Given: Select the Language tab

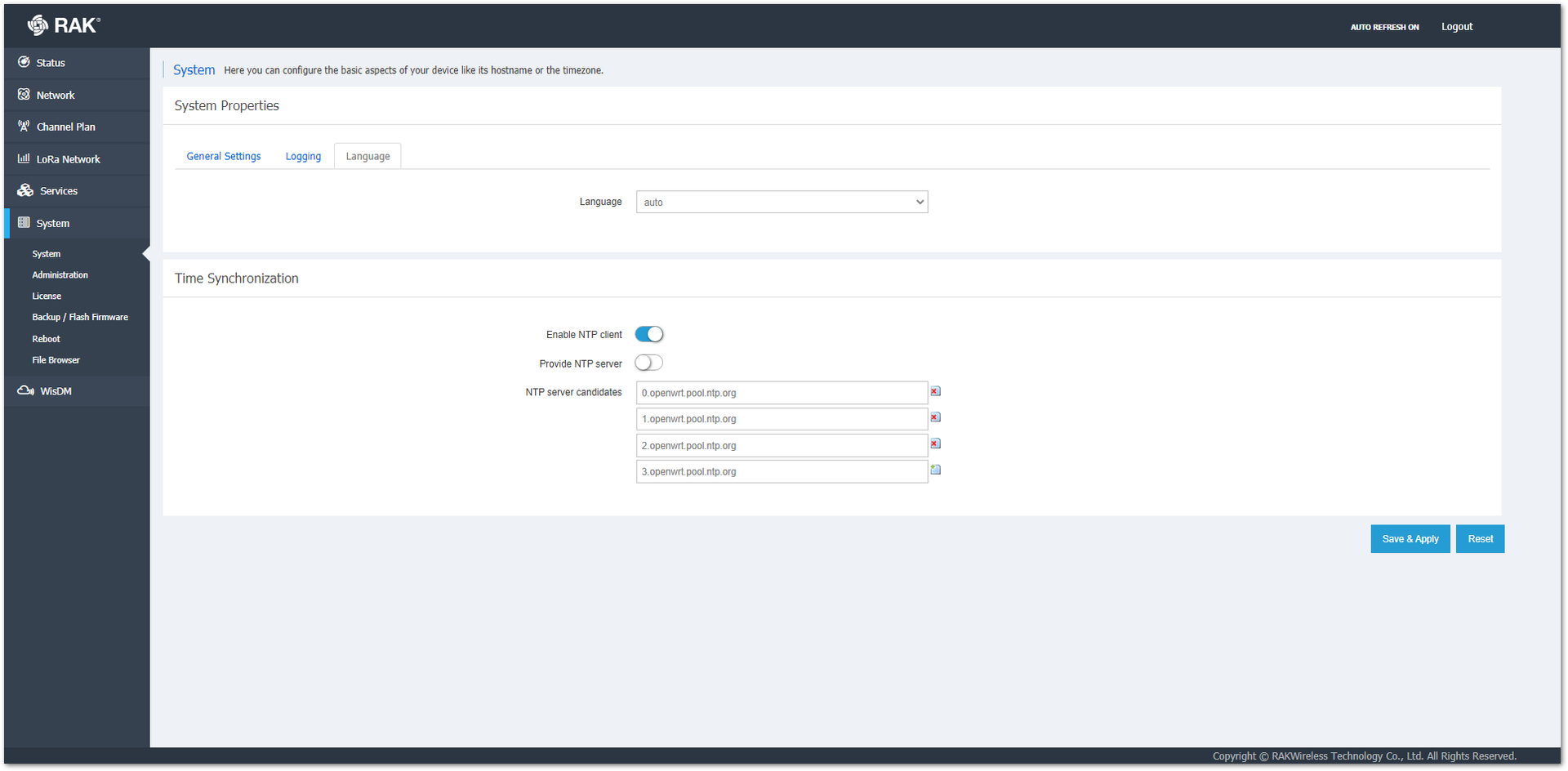Looking at the screenshot, I should pos(367,156).
